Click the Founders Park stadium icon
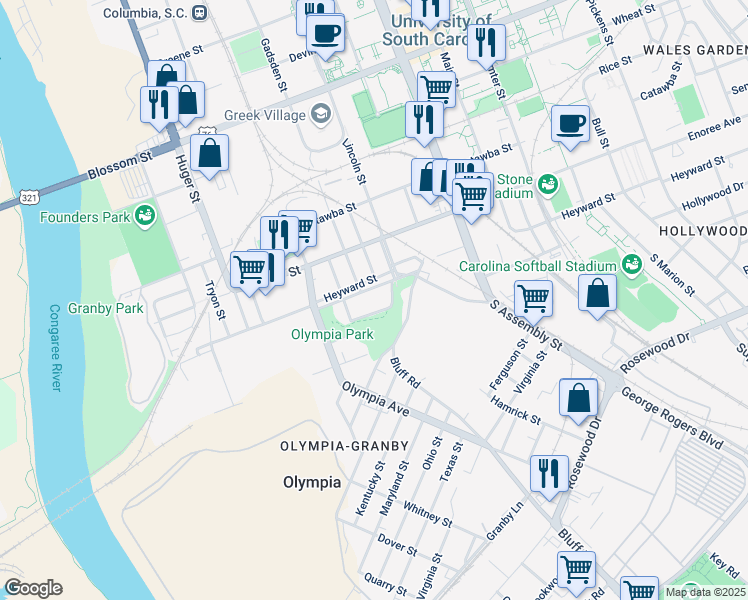Image resolution: width=748 pixels, height=600 pixels. point(145,216)
